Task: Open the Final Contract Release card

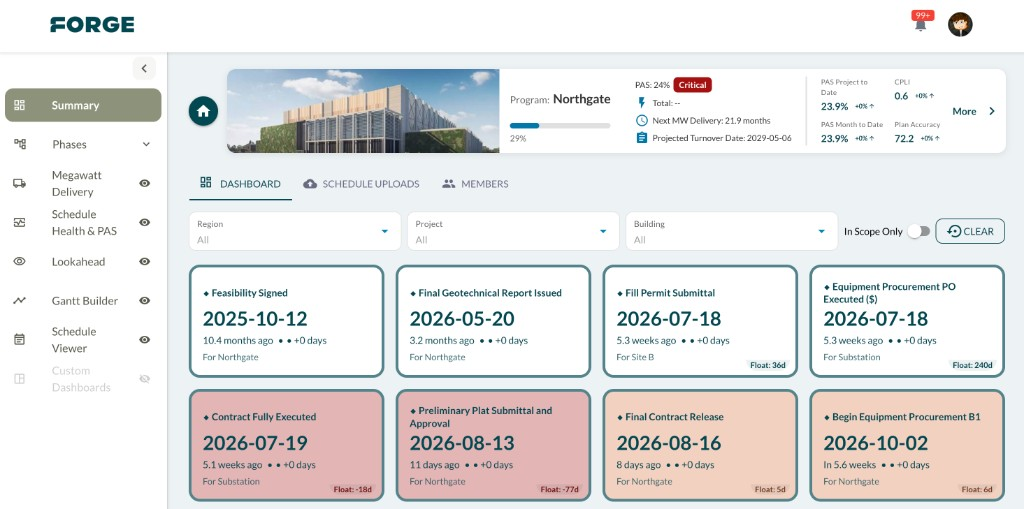Action: 700,446
